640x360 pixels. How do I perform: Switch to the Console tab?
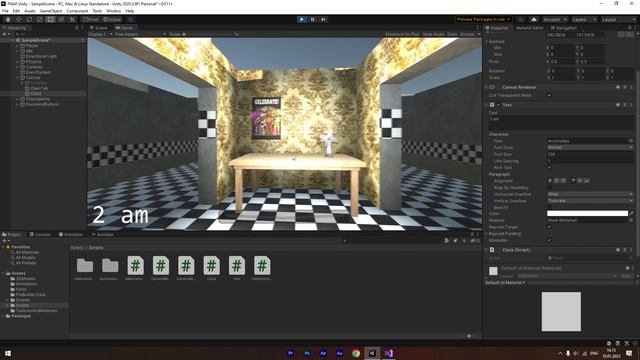pos(40,234)
